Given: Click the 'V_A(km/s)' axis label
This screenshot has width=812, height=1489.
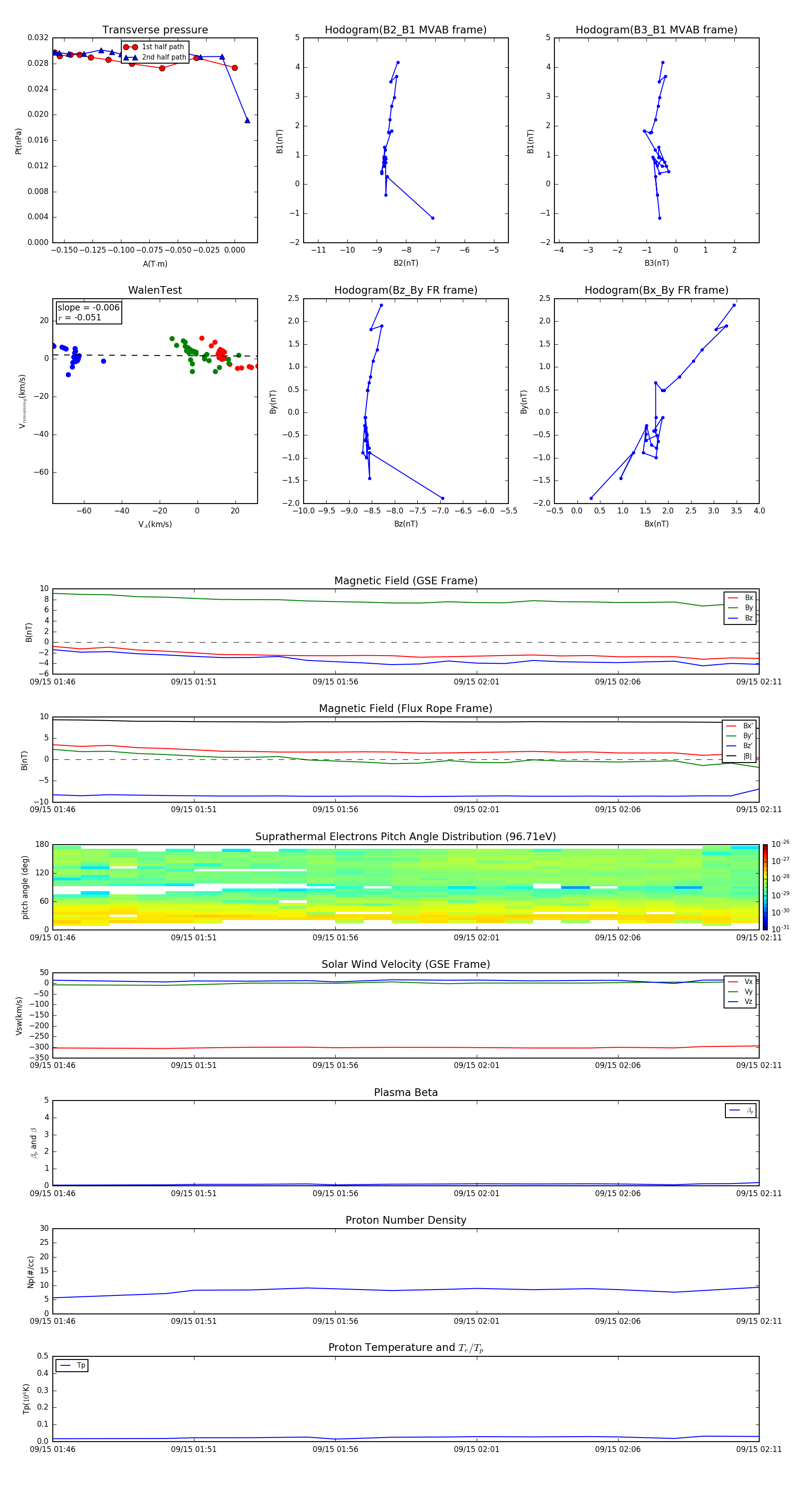Looking at the screenshot, I should coord(155,524).
